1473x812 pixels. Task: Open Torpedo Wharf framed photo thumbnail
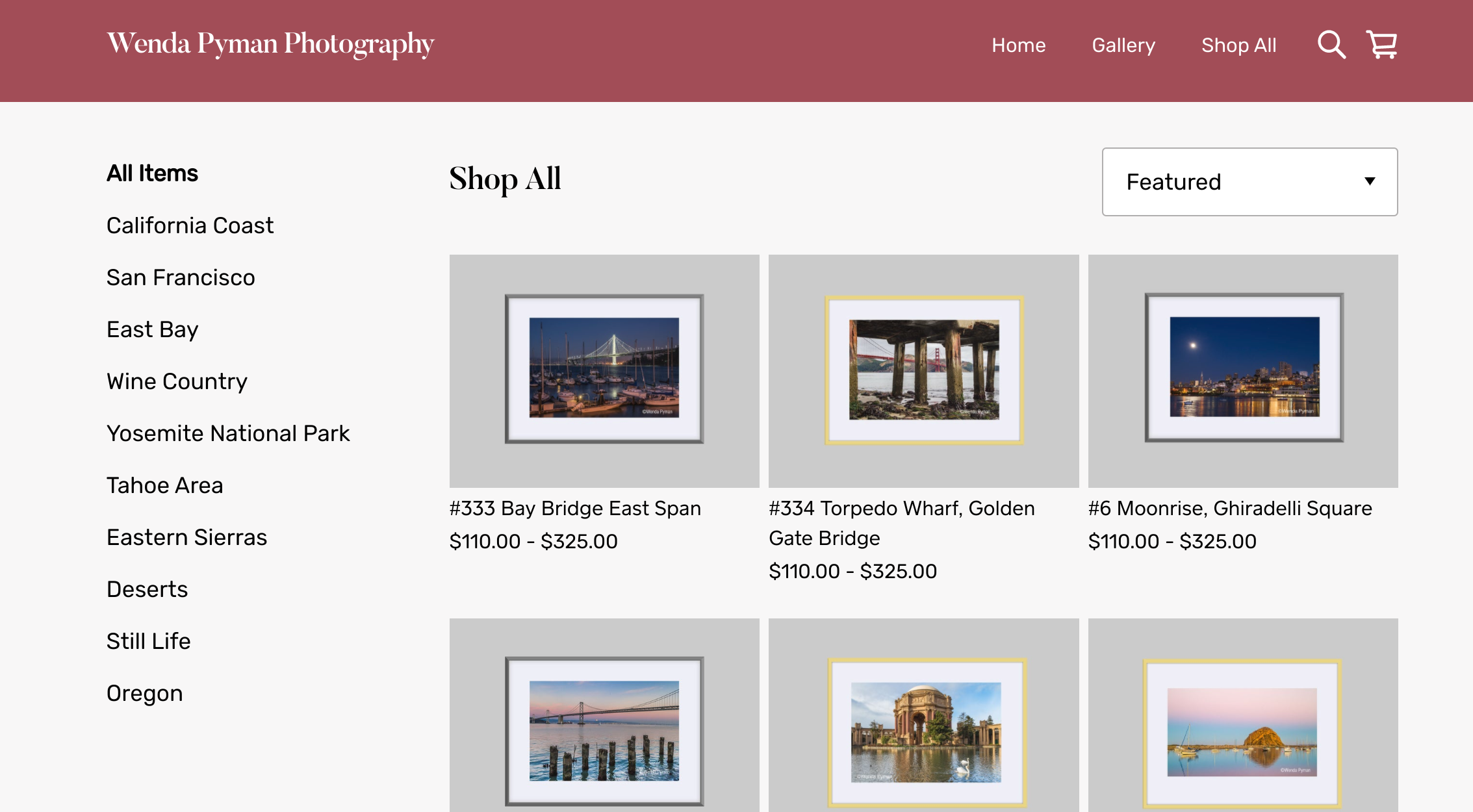[x=923, y=370]
